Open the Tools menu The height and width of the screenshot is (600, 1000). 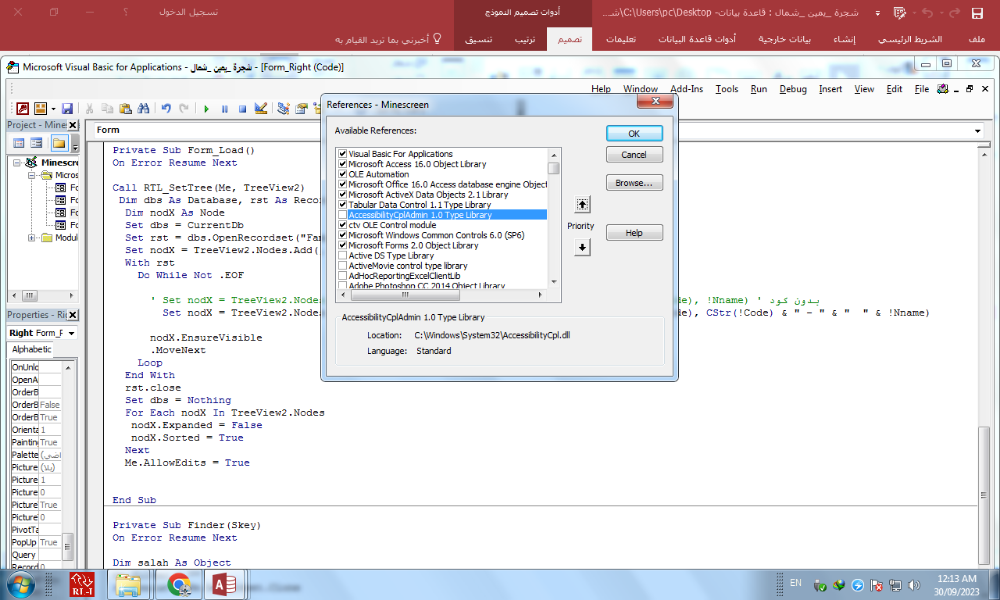pyautogui.click(x=726, y=89)
